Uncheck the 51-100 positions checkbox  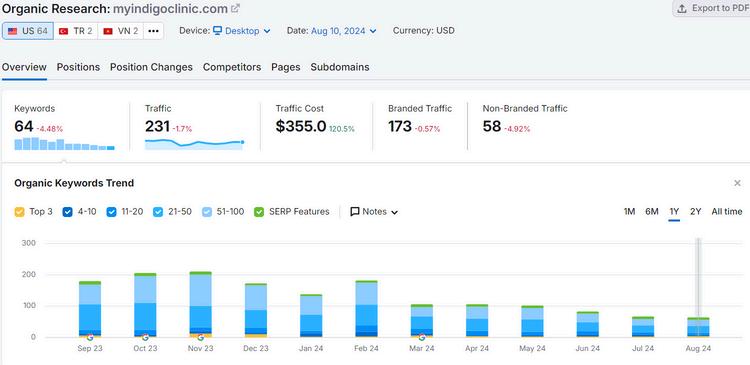(x=207, y=211)
